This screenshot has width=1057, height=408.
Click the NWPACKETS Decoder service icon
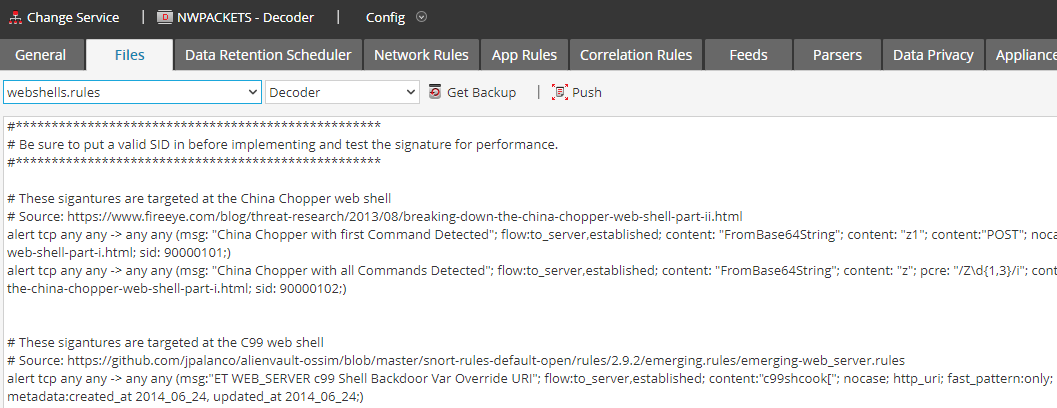coord(165,17)
